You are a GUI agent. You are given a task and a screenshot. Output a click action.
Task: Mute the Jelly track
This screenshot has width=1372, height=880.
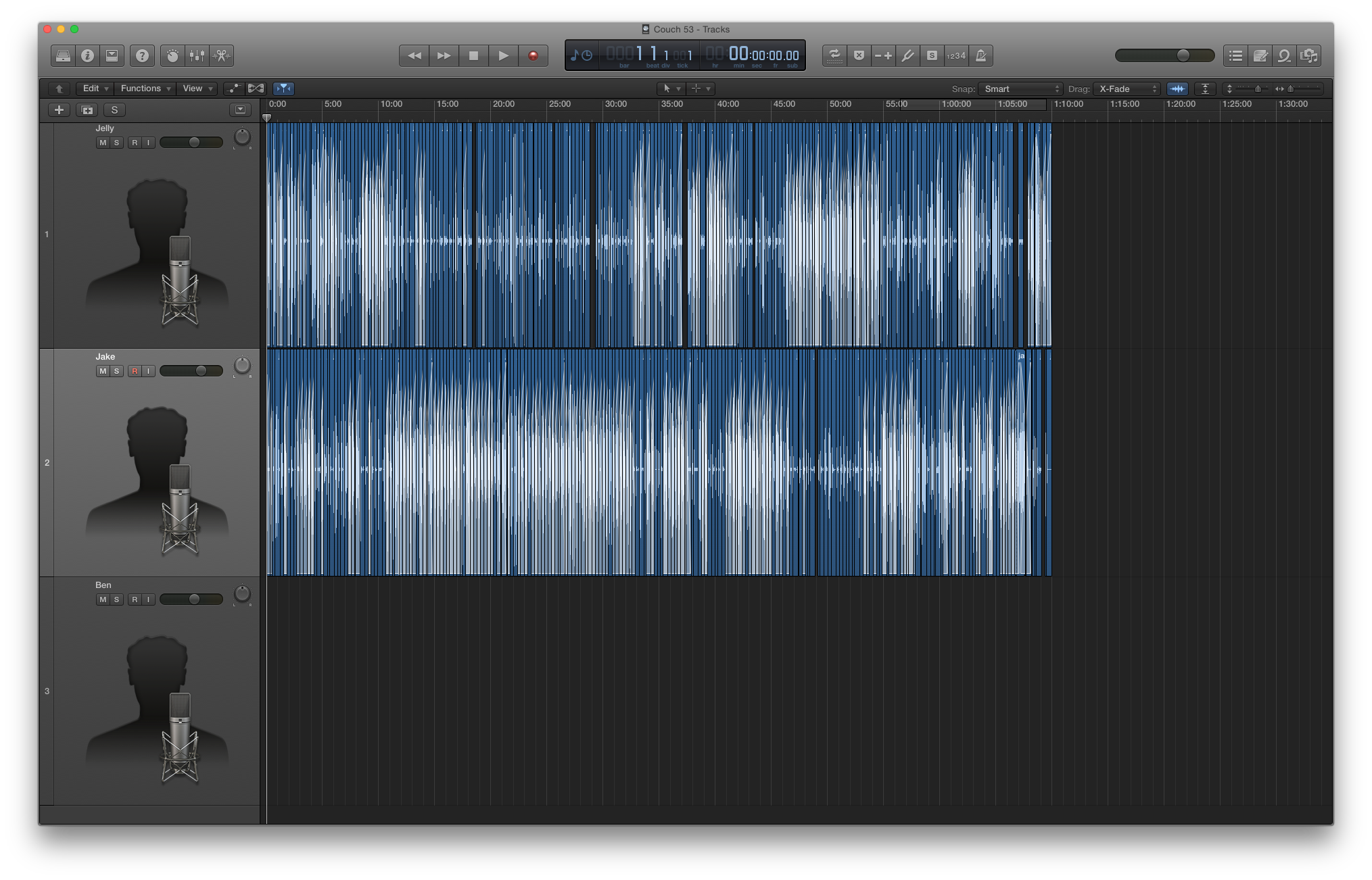coord(103,143)
